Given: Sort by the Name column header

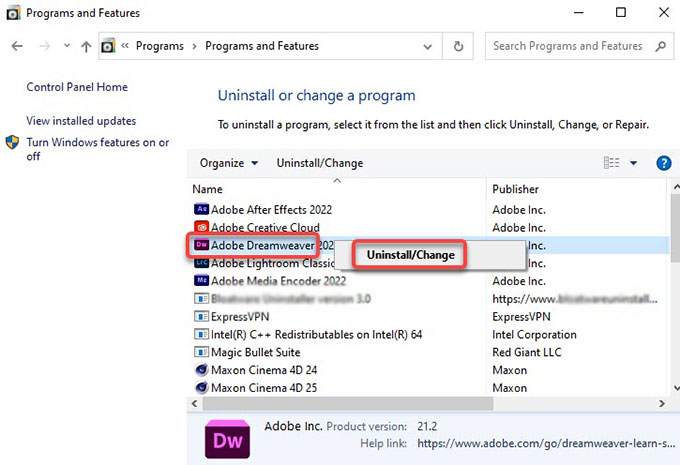Looking at the screenshot, I should tap(207, 189).
